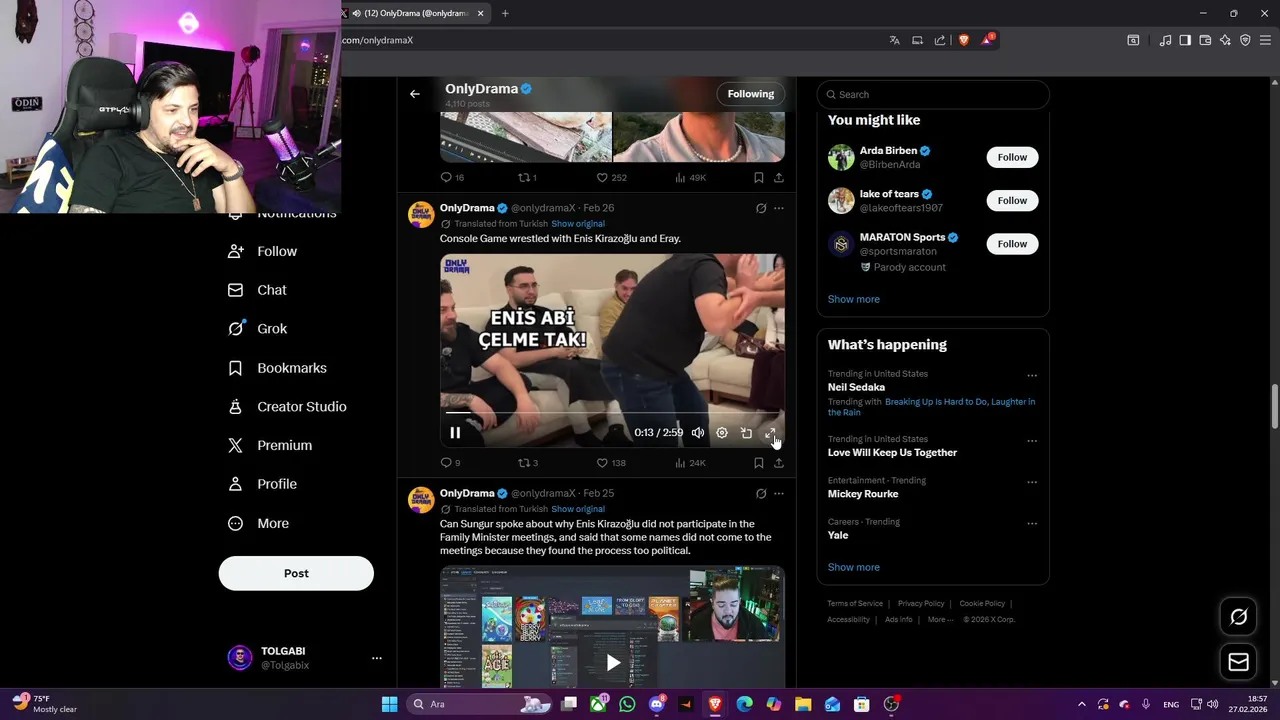Open Bookmarks in the sidebar
The image size is (1280, 720).
278,368
